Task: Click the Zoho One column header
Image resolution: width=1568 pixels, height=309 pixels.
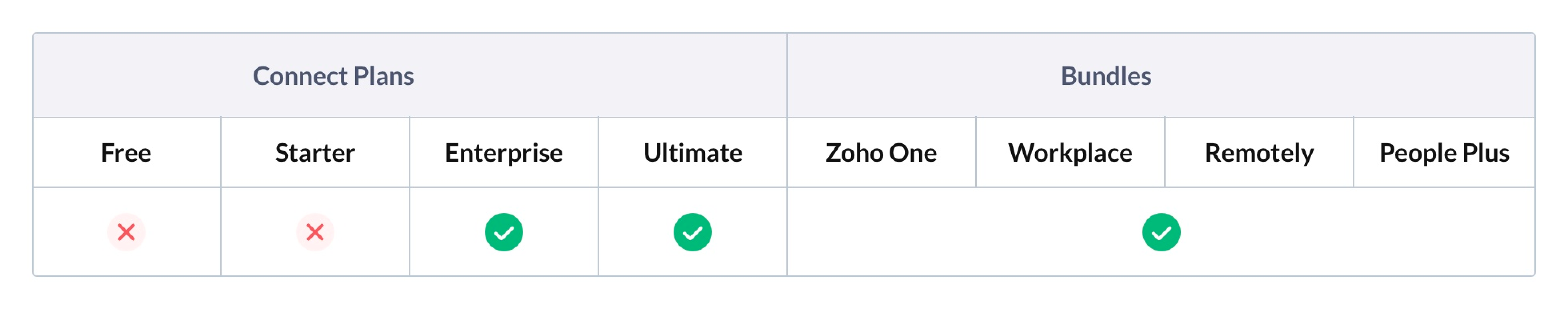Action: coord(881,153)
